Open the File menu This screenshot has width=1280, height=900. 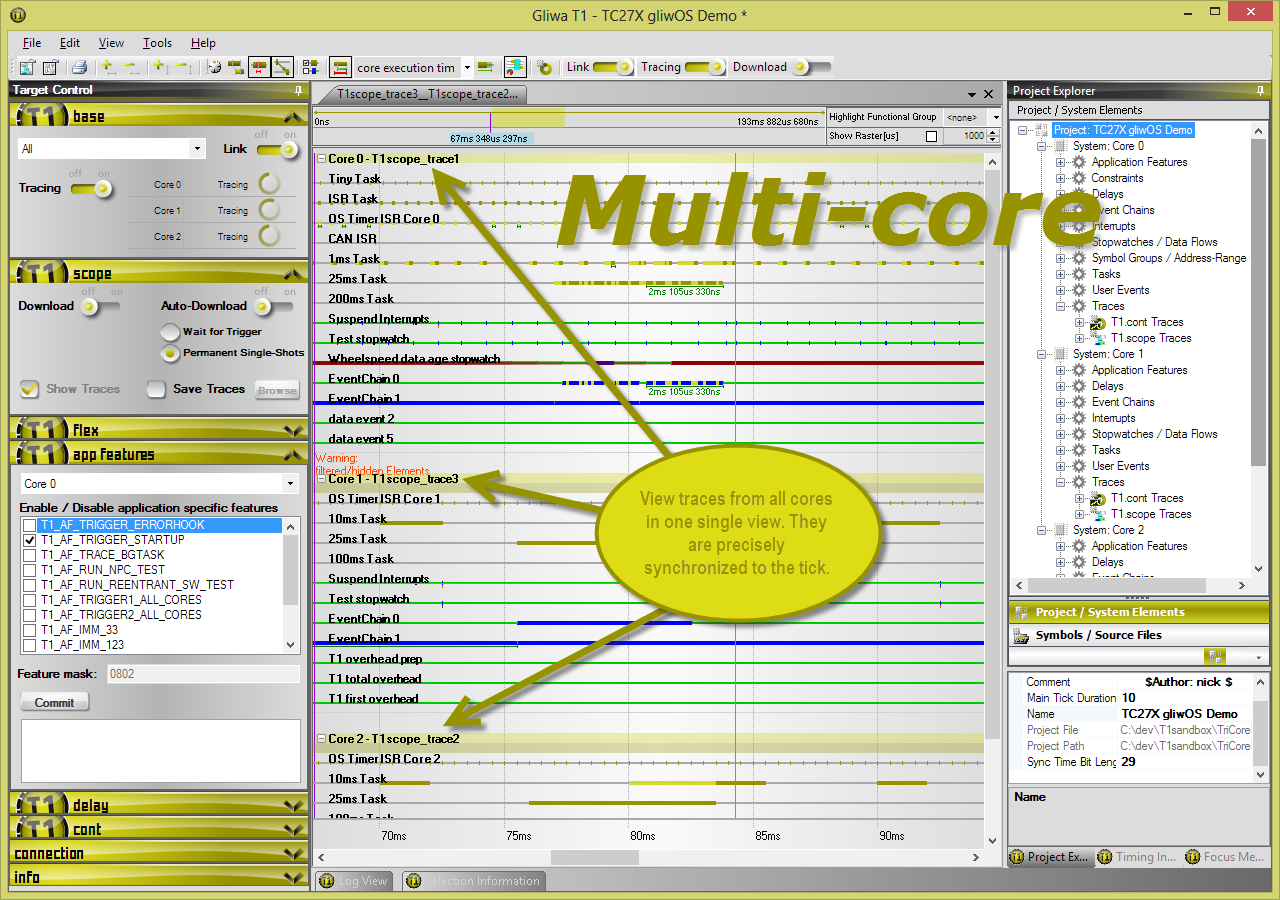pos(32,43)
